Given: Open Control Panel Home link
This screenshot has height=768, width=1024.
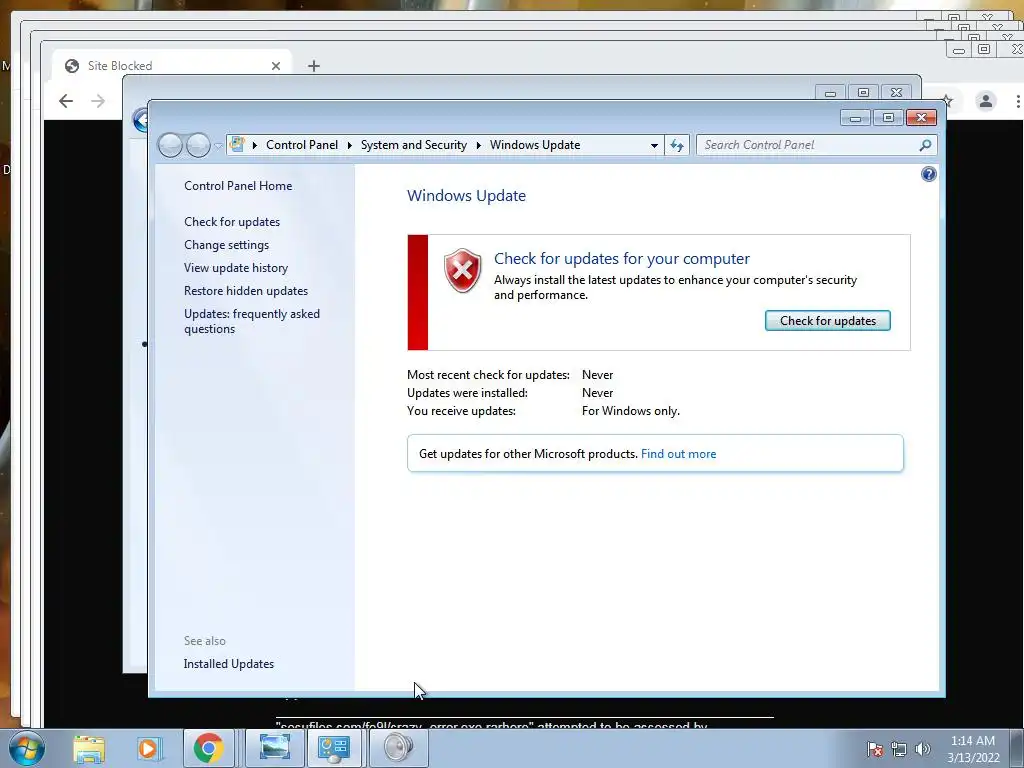Looking at the screenshot, I should 238,185.
